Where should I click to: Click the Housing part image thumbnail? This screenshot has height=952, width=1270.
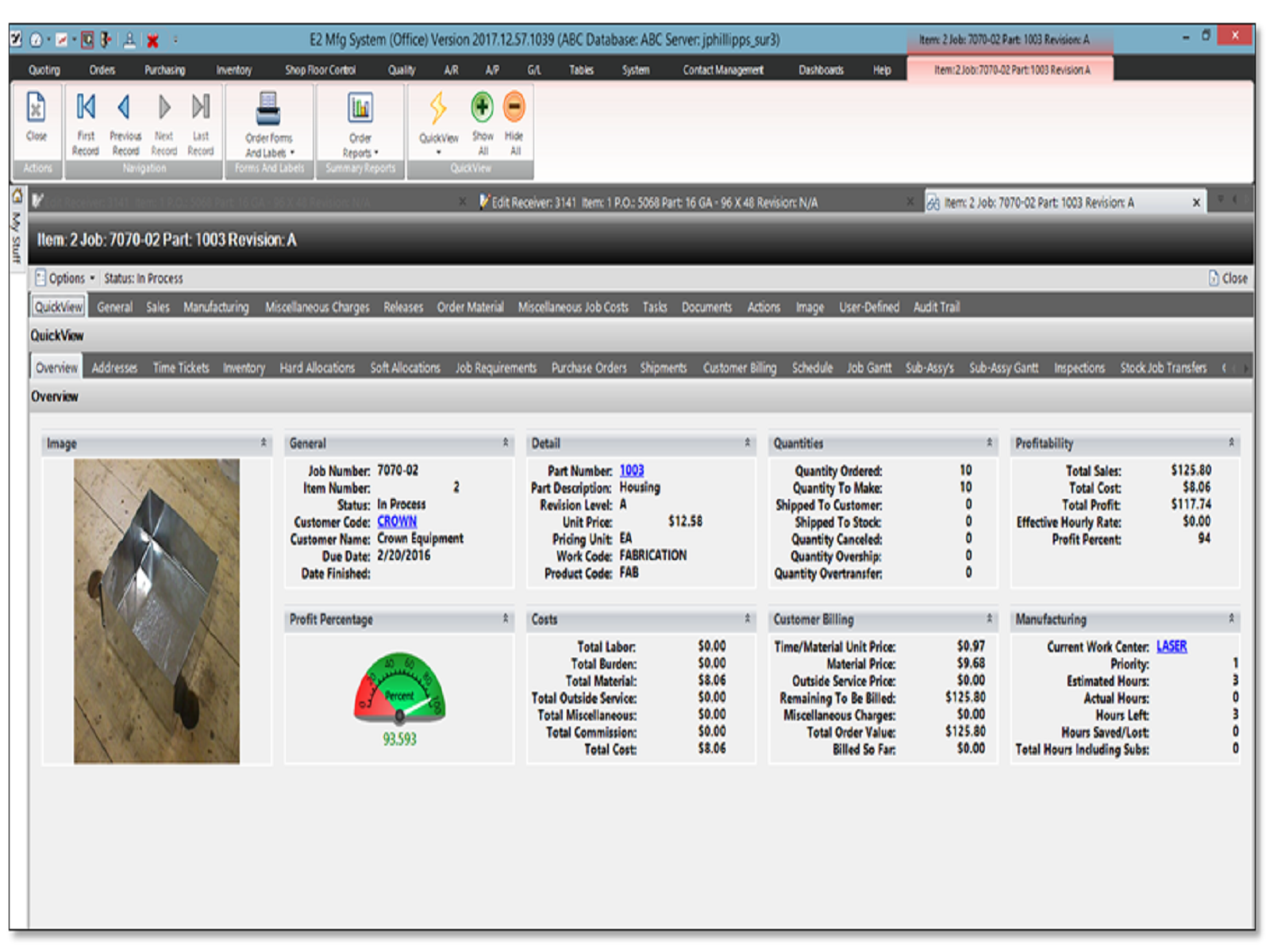pos(156,611)
